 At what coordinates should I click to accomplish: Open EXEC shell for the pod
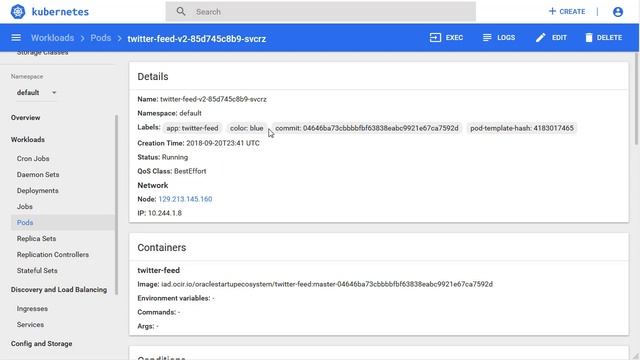coord(446,38)
